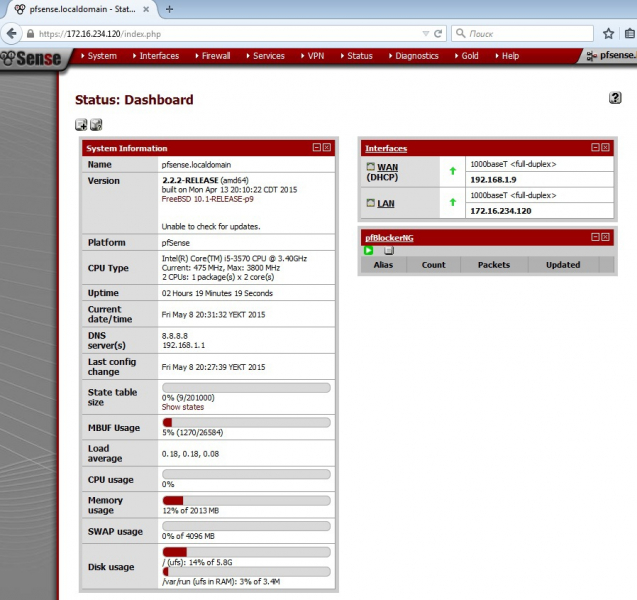Viewport: 637px width, 600px height.
Task: Minimize the Interfaces widget
Action: pos(595,148)
